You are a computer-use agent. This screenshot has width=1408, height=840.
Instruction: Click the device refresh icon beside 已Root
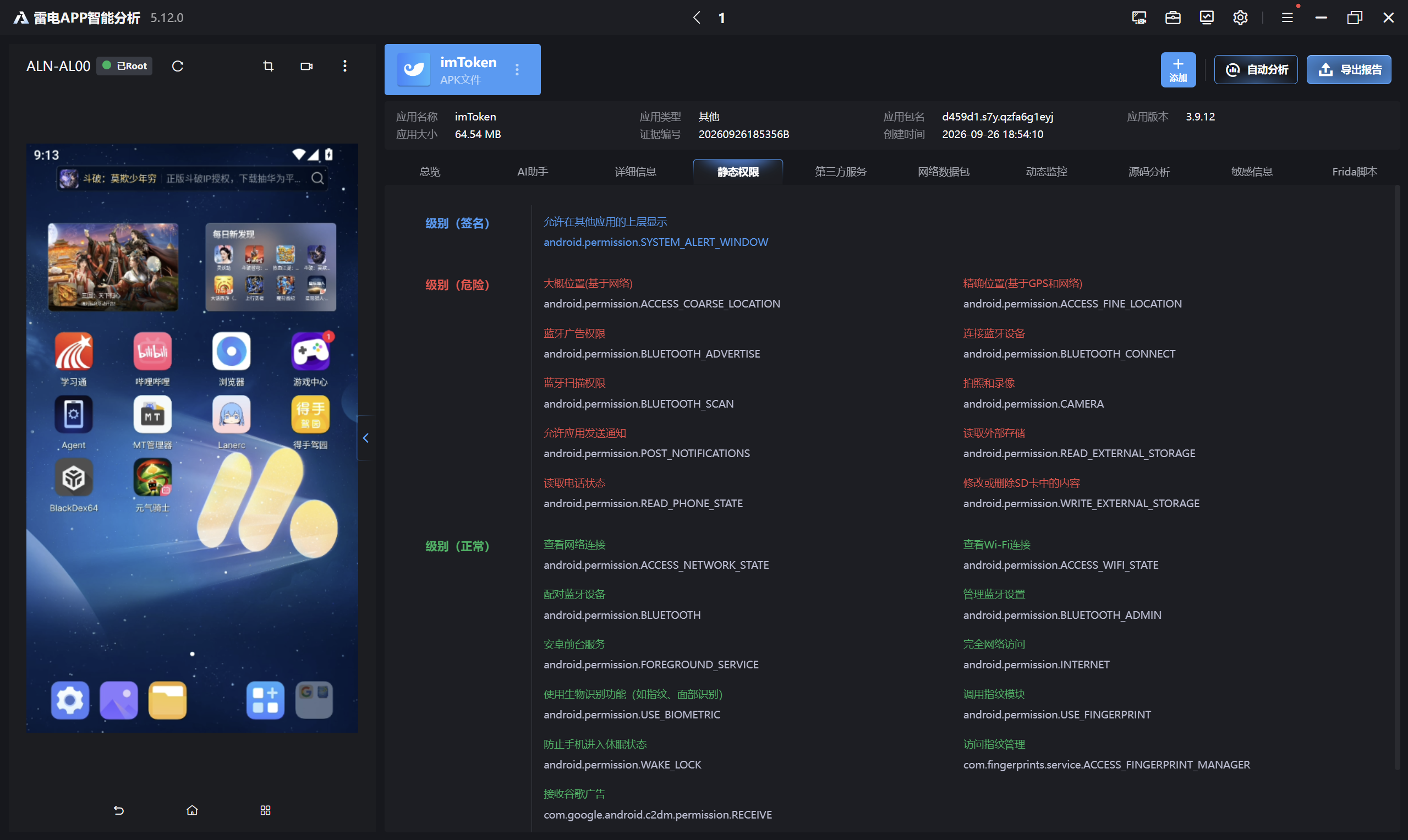(178, 66)
